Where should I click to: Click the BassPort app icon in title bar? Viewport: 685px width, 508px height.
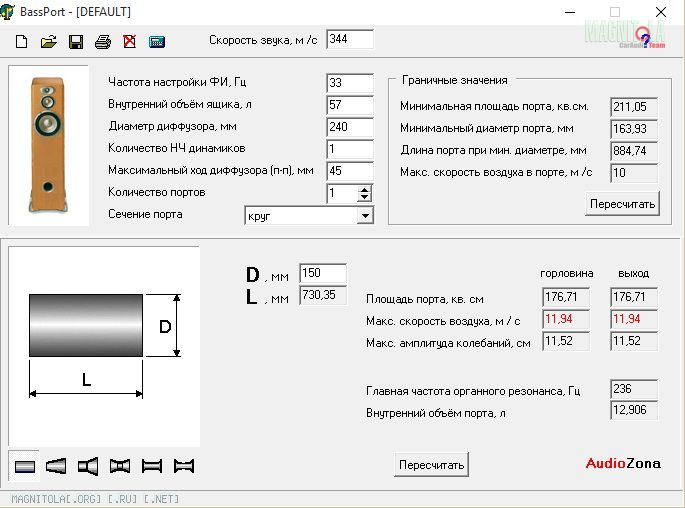(7, 12)
